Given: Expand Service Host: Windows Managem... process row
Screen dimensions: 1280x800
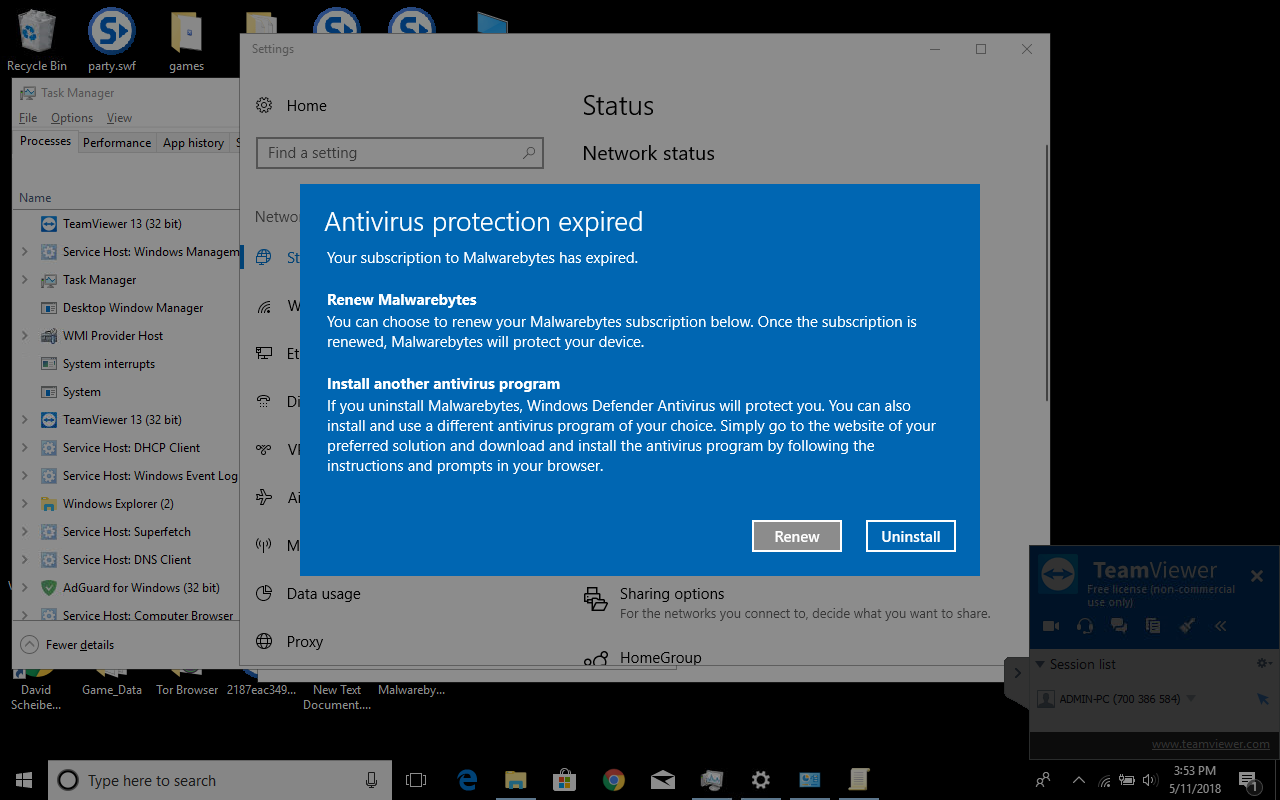Looking at the screenshot, I should click(x=25, y=252).
